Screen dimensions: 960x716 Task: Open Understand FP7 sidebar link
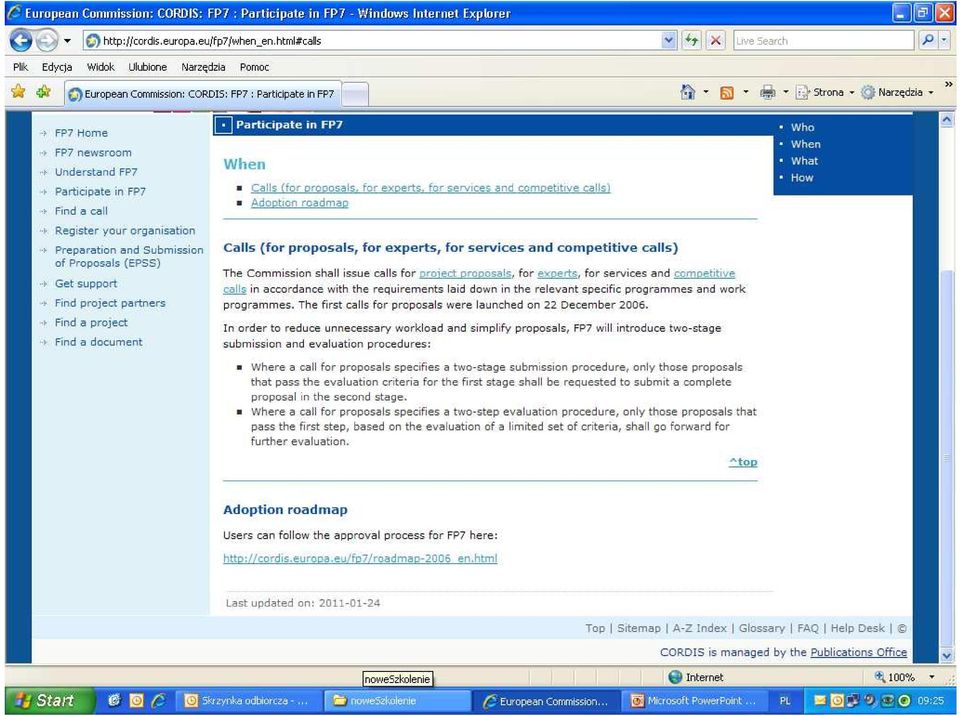[96, 172]
